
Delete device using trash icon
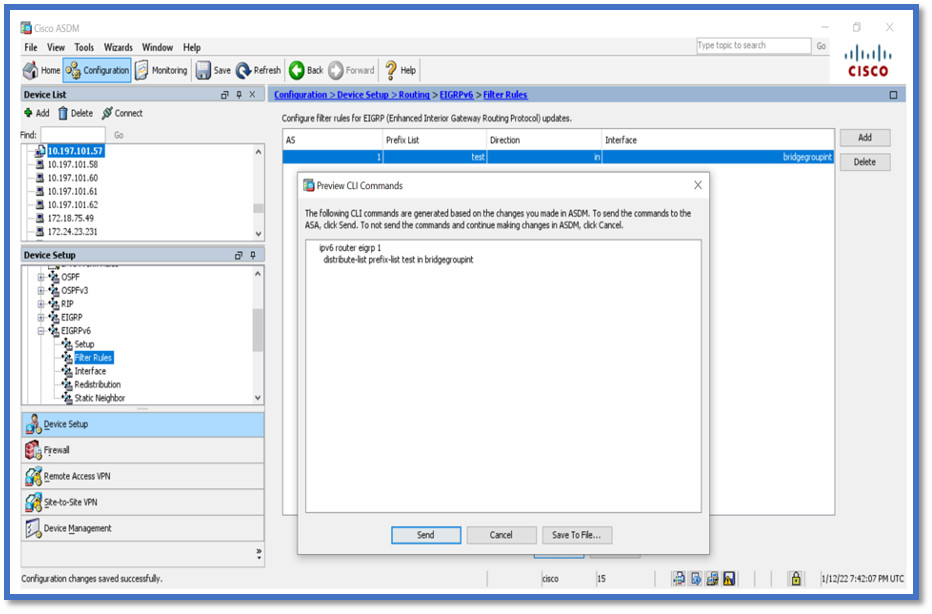coord(75,113)
